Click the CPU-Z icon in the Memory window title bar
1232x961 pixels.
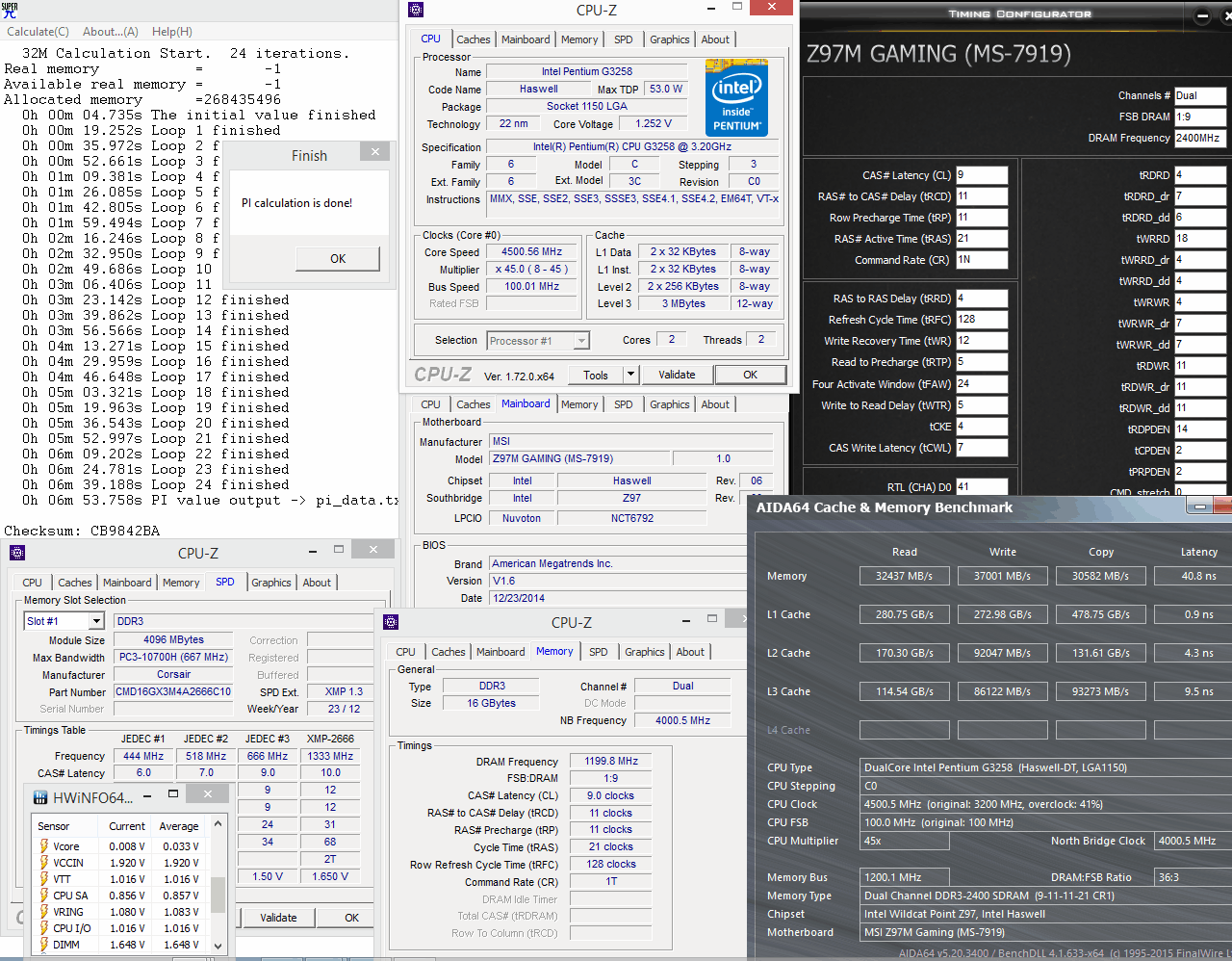pyautogui.click(x=390, y=622)
